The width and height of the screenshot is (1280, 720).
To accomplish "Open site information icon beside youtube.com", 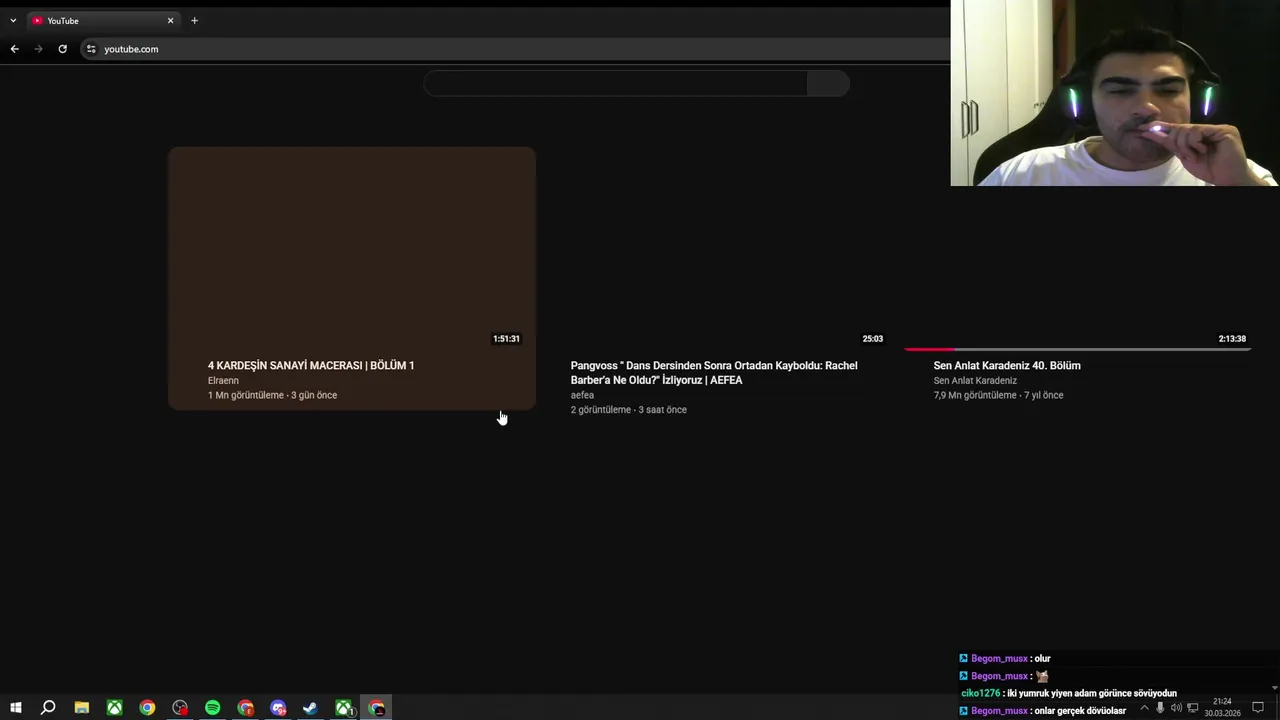I will coord(91,49).
